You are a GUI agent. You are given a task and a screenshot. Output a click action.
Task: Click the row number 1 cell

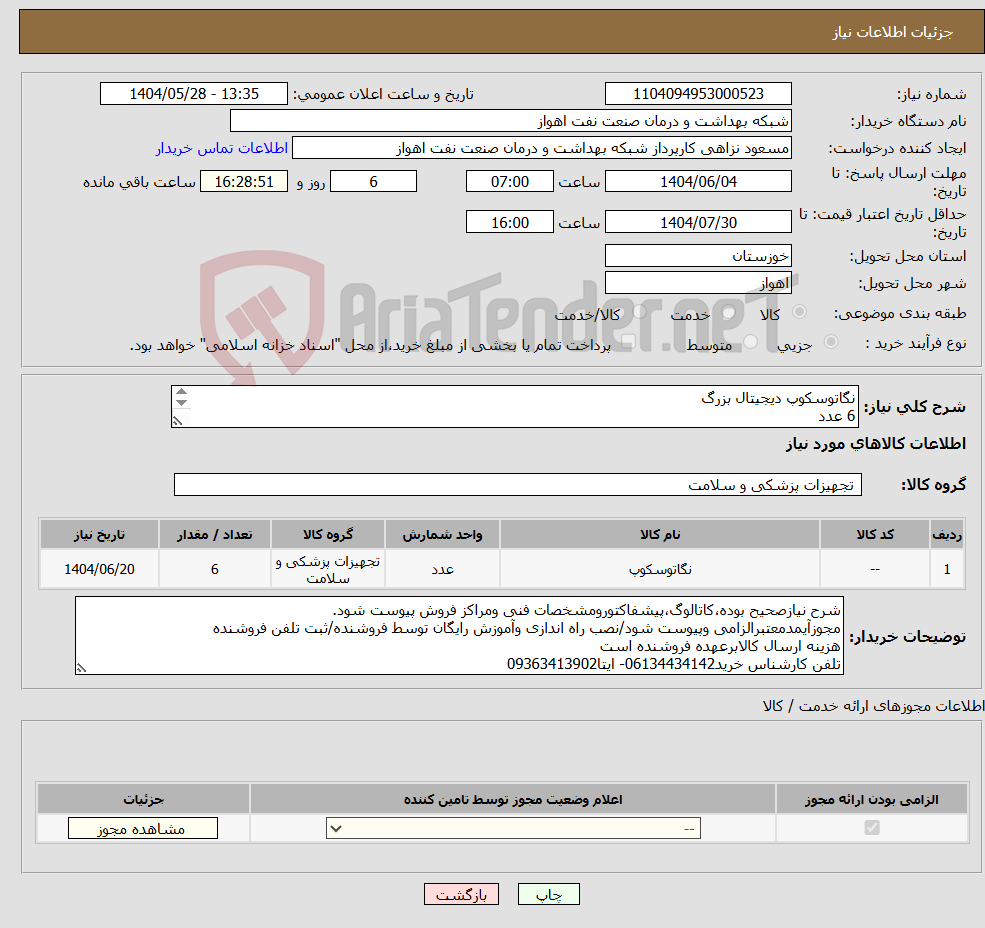pos(947,569)
